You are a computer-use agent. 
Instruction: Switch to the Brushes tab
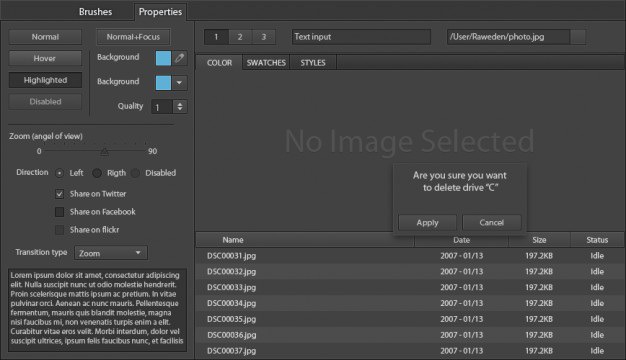[x=95, y=12]
